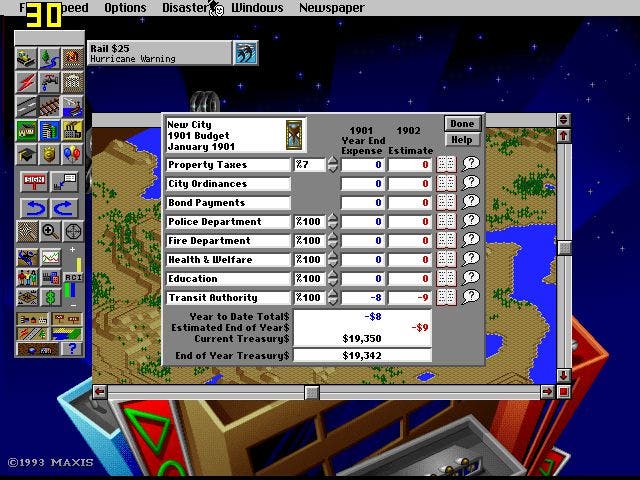Click the Fire Department funding stepper arrows
This screenshot has width=640, height=480.
coord(333,240)
